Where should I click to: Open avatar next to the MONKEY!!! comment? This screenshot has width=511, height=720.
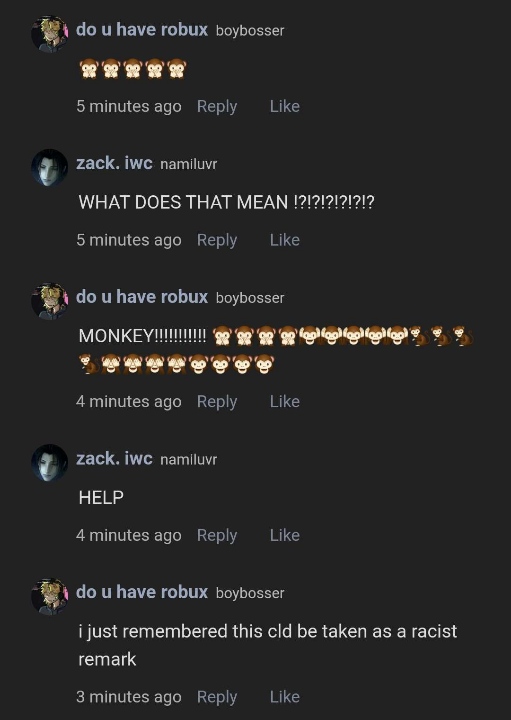tap(50, 301)
